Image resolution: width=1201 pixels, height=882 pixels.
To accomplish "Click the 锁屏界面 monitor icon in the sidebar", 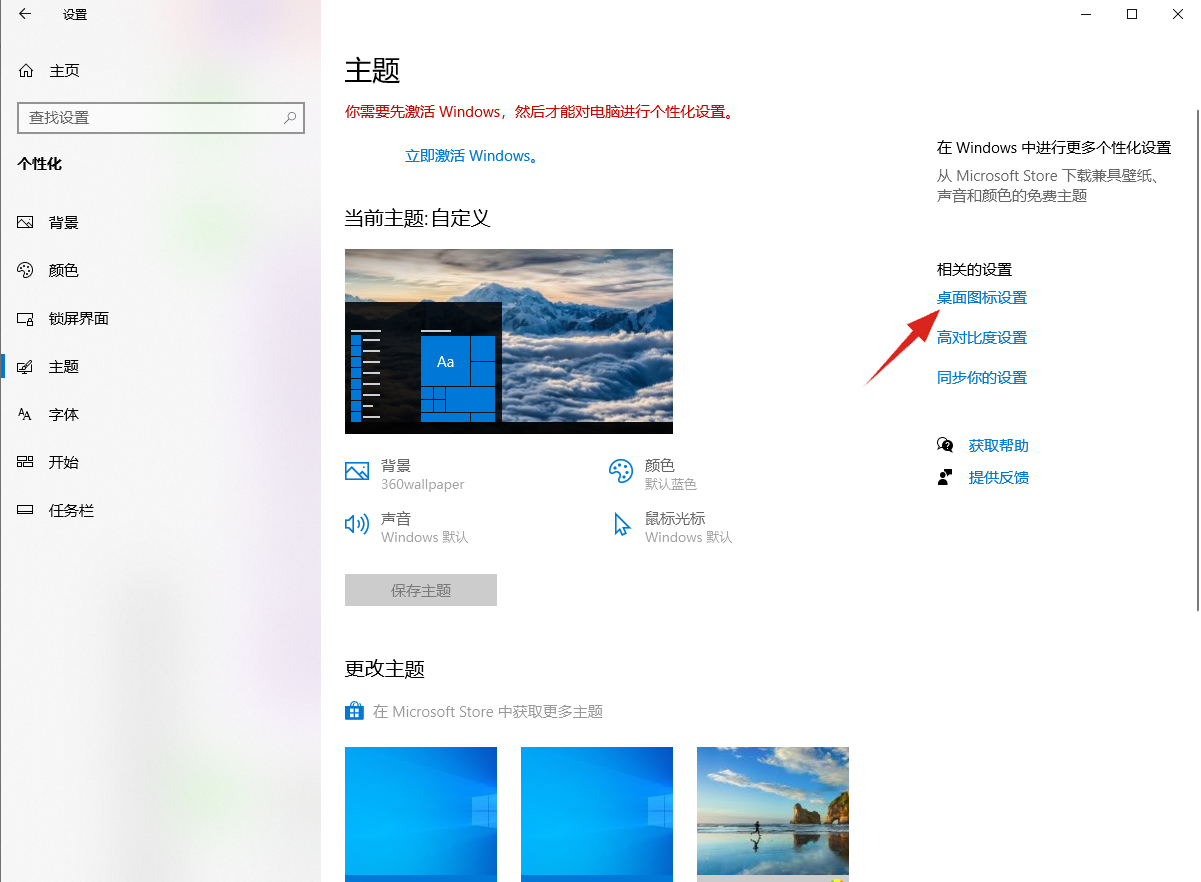I will pyautogui.click(x=26, y=318).
